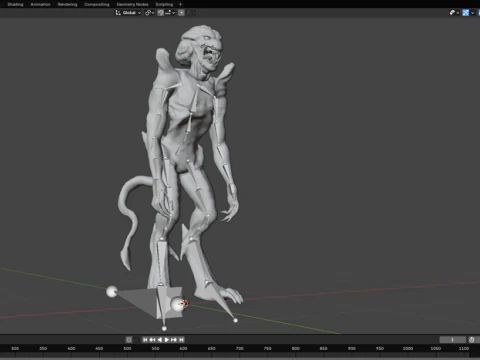Viewport: 480px width, 360px height.
Task: Jump to the previous keyframe
Action: (x=152, y=340)
